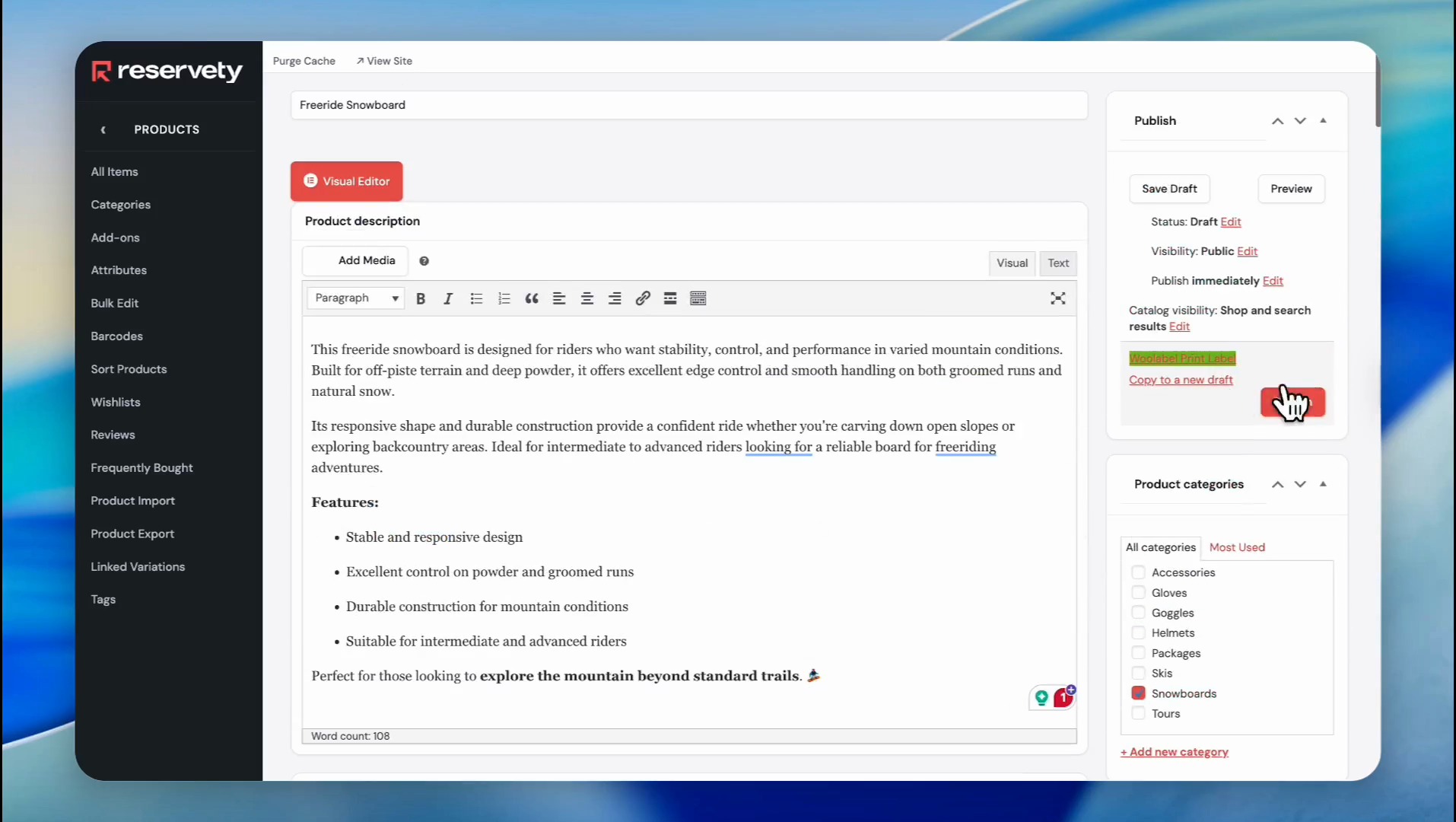1456x822 pixels.
Task: Click Copy to a new draft link
Action: 1181,380
